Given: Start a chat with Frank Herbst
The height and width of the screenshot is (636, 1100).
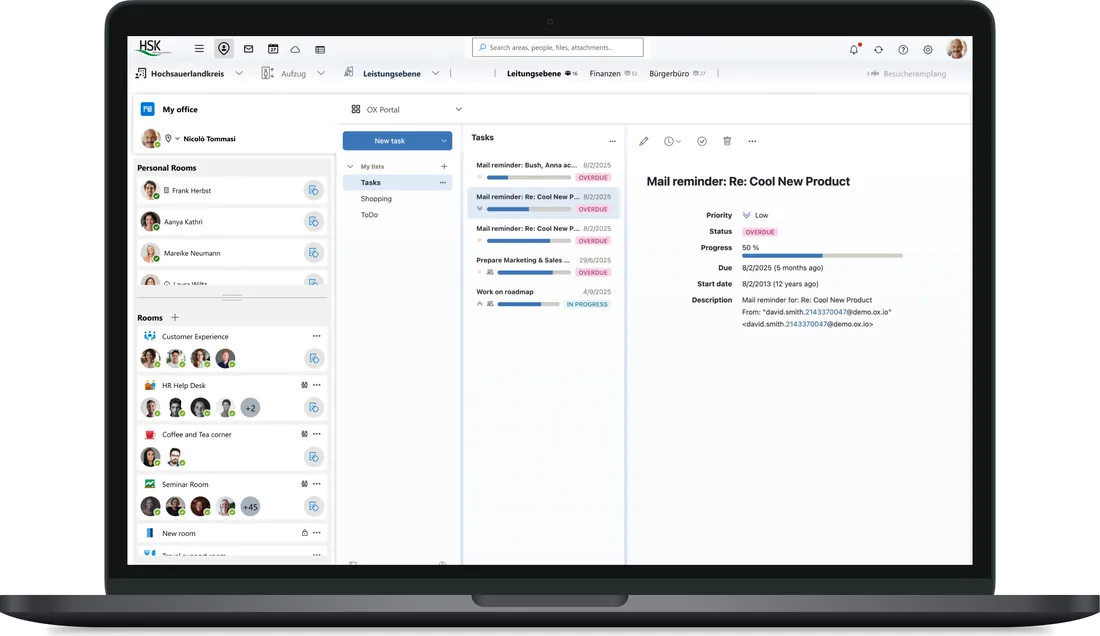Looking at the screenshot, I should coord(314,190).
